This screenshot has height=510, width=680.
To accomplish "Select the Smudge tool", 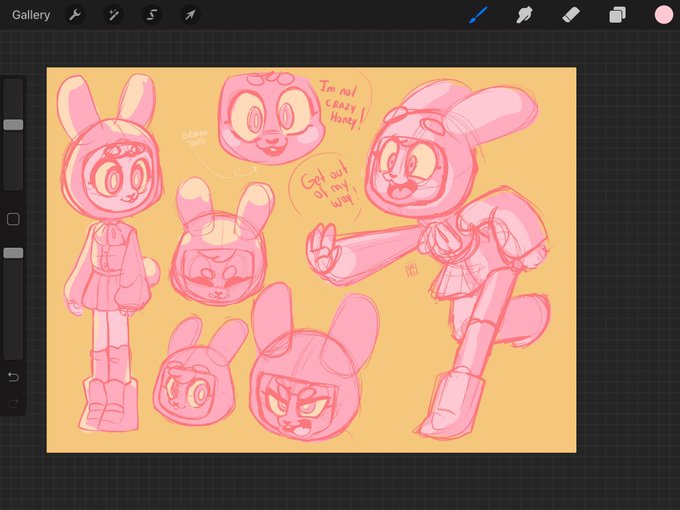I will click(524, 15).
